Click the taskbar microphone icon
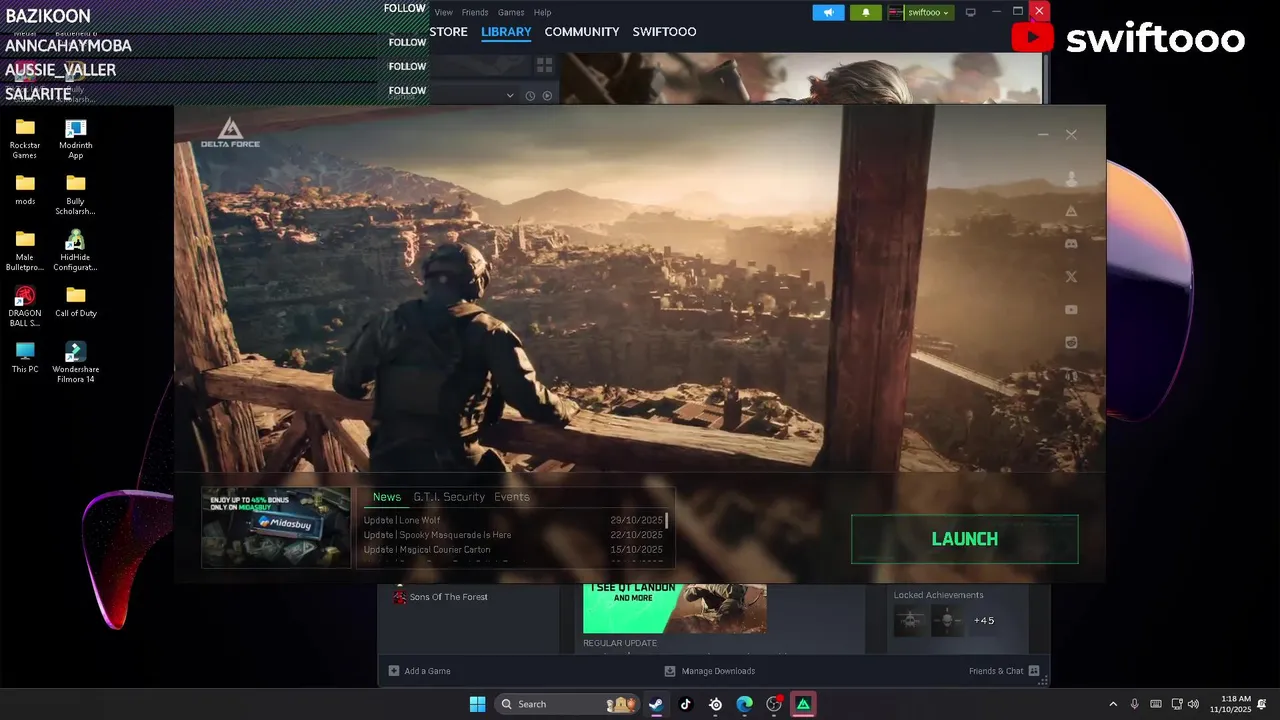The width and height of the screenshot is (1280, 720). click(x=1134, y=704)
